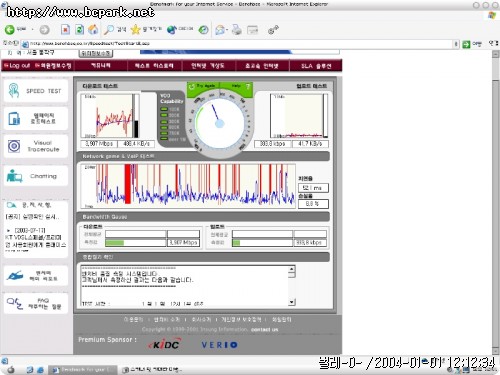The image size is (500, 375).
Task: Click the green download speed bar in Bandwidth Gauge
Action: [115, 243]
